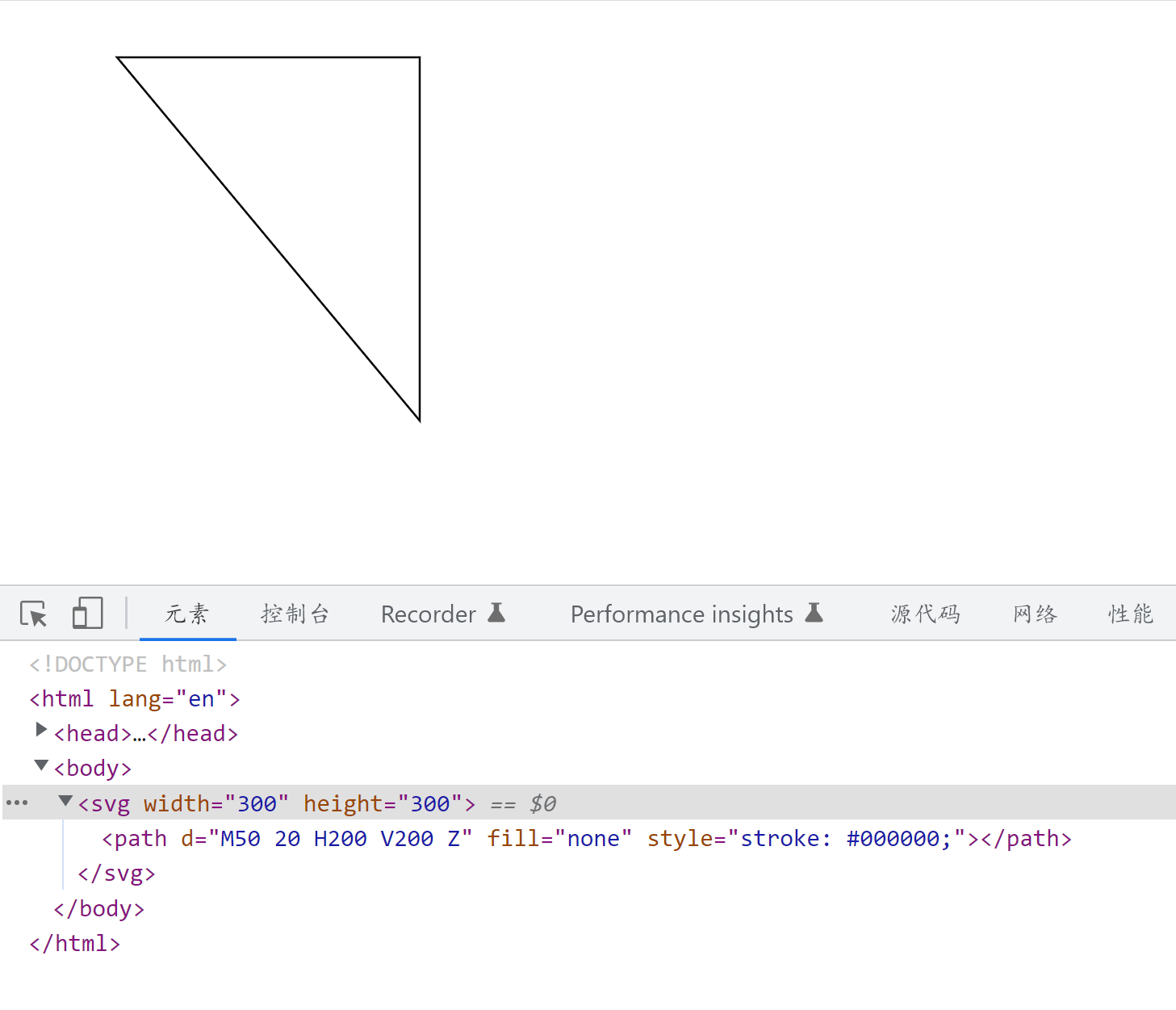Switch to the 元素 tab
The height and width of the screenshot is (1010, 1176).
pos(187,614)
